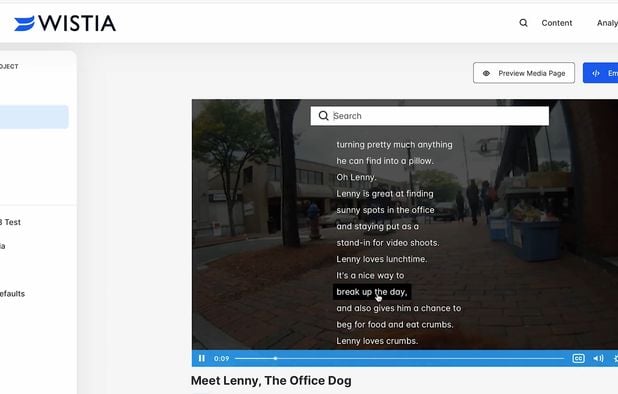
Task: Click the code brackets icon on Embed button
Action: [596, 73]
